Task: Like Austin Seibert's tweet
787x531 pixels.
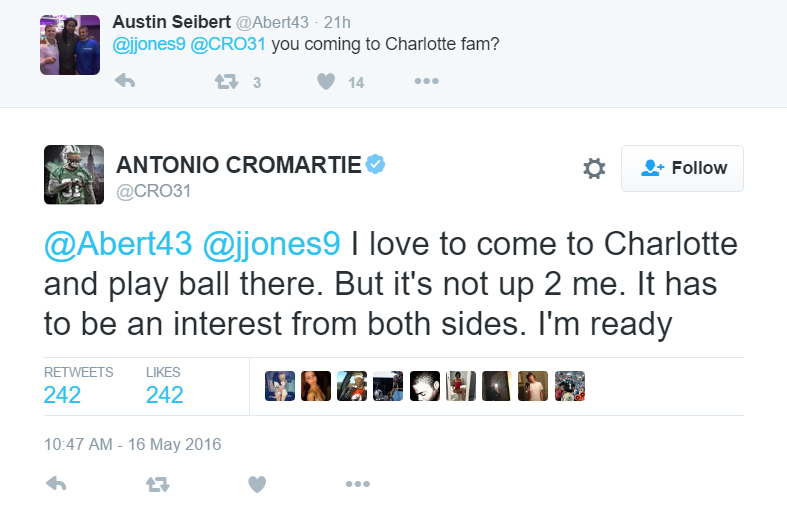Action: (326, 81)
